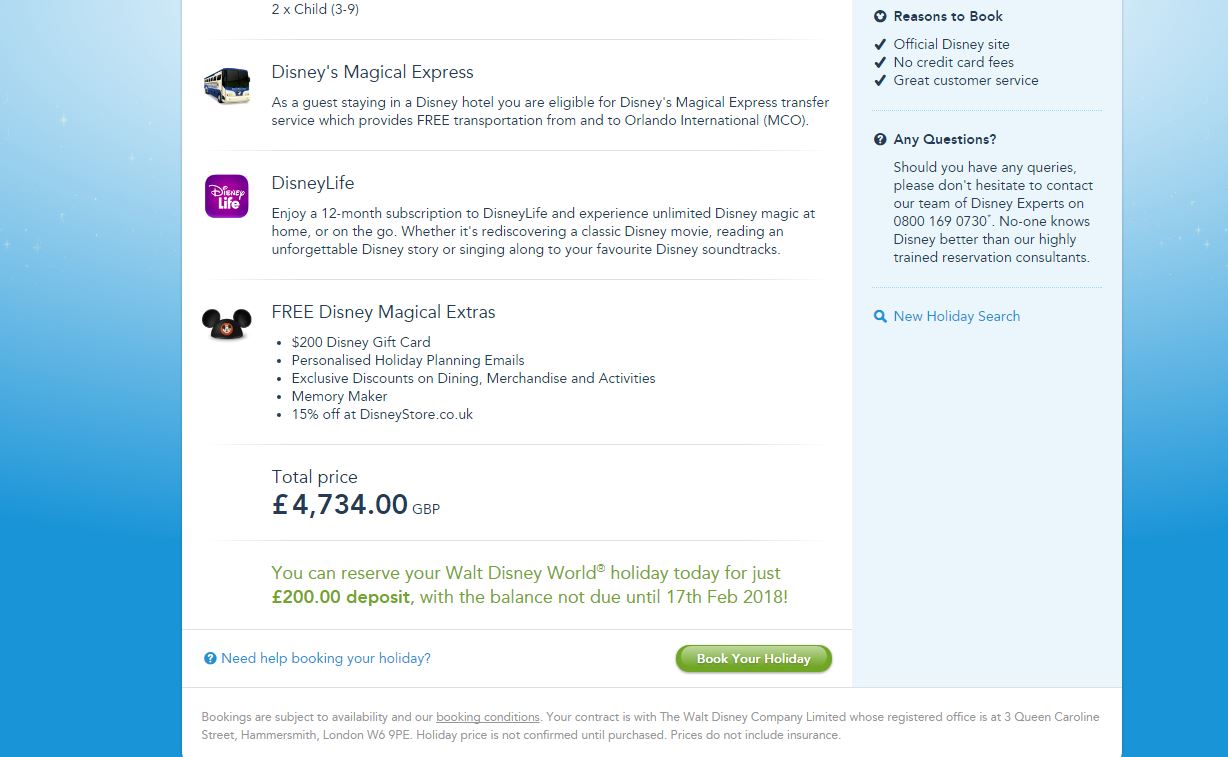The width and height of the screenshot is (1228, 757).
Task: Click the Disney's Magical Express heading
Action: click(x=372, y=72)
